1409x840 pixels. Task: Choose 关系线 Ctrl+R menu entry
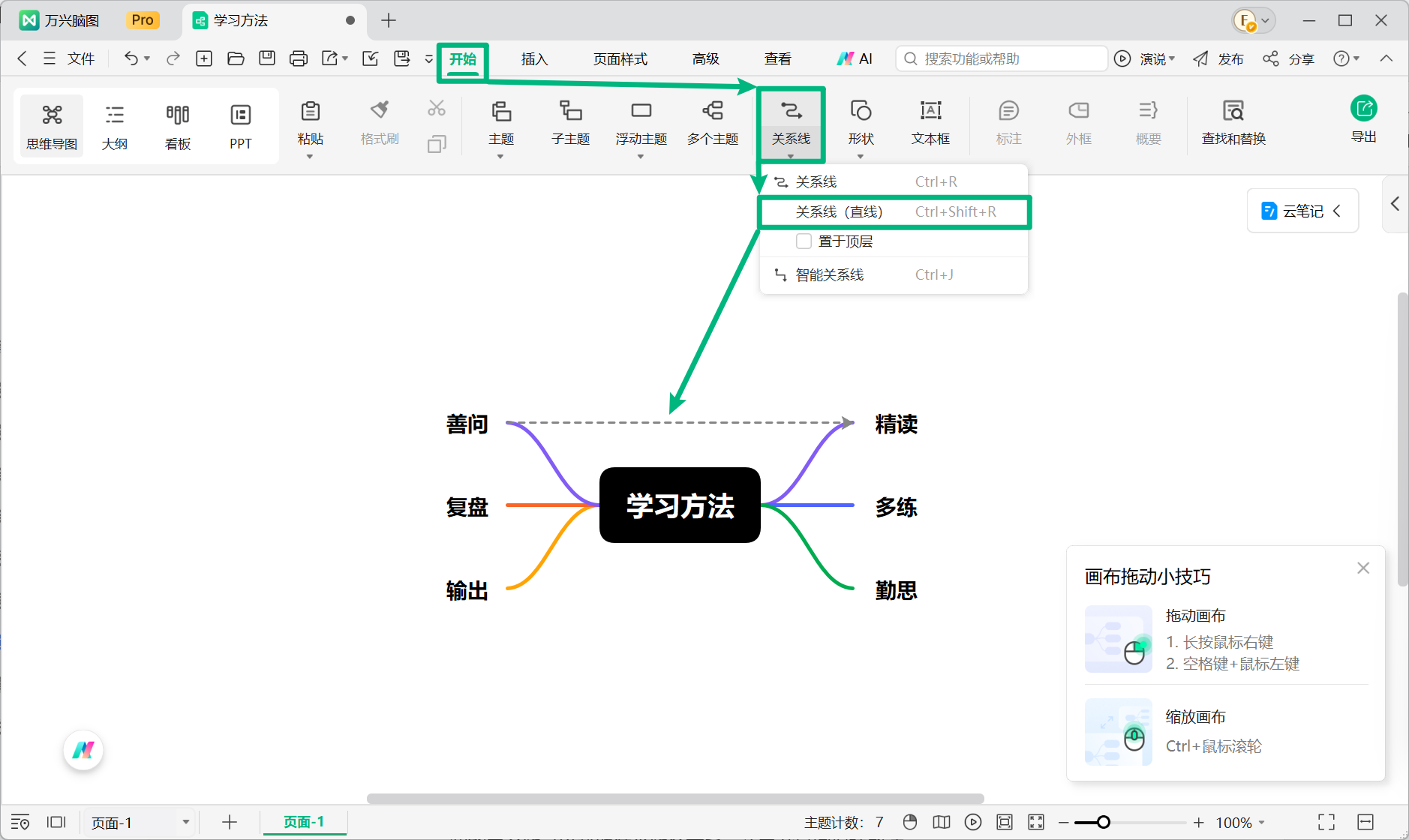pos(894,181)
